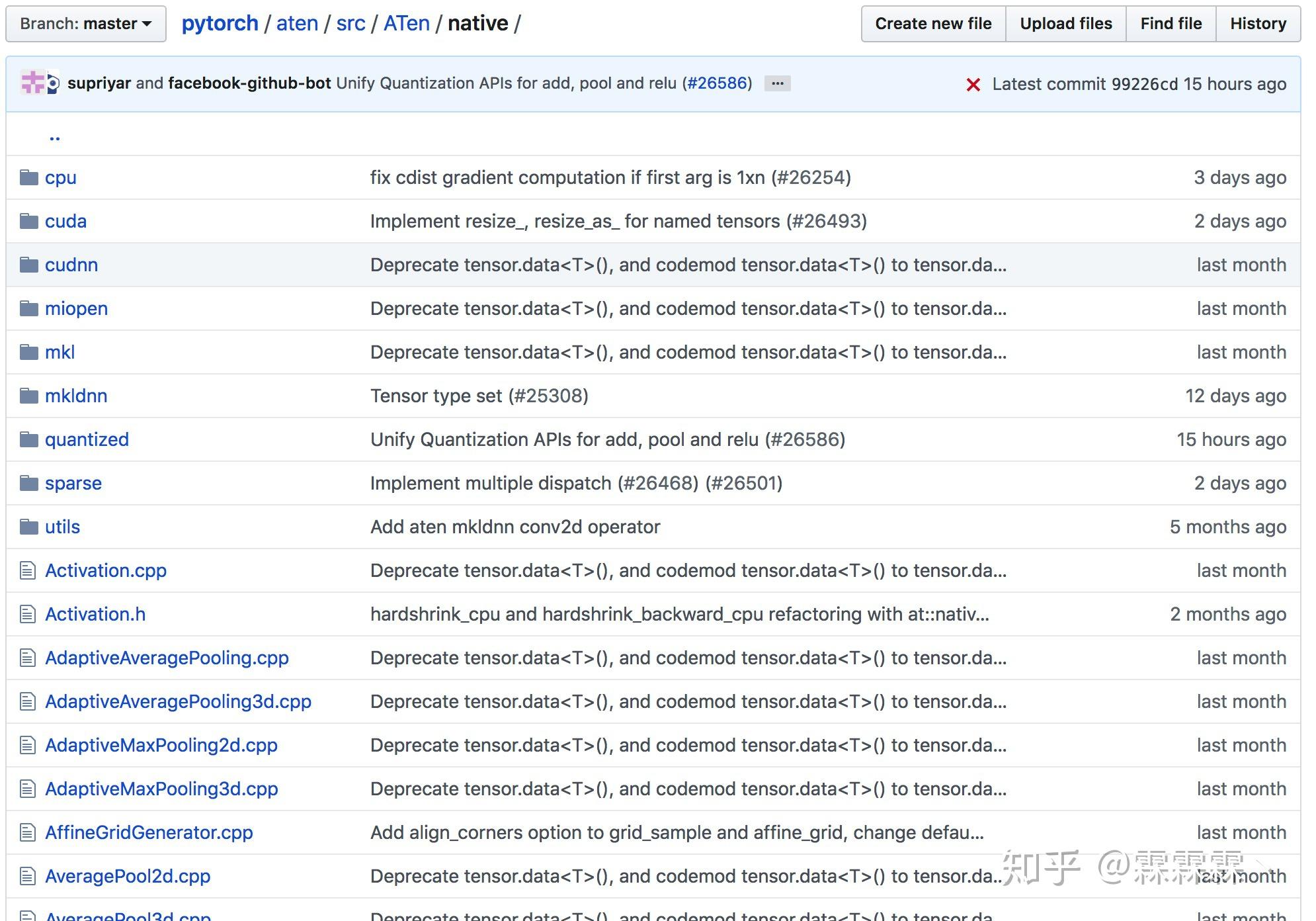Open the AdaptiveMaxPooling2d.cpp file
The image size is (1316, 921).
(x=161, y=745)
